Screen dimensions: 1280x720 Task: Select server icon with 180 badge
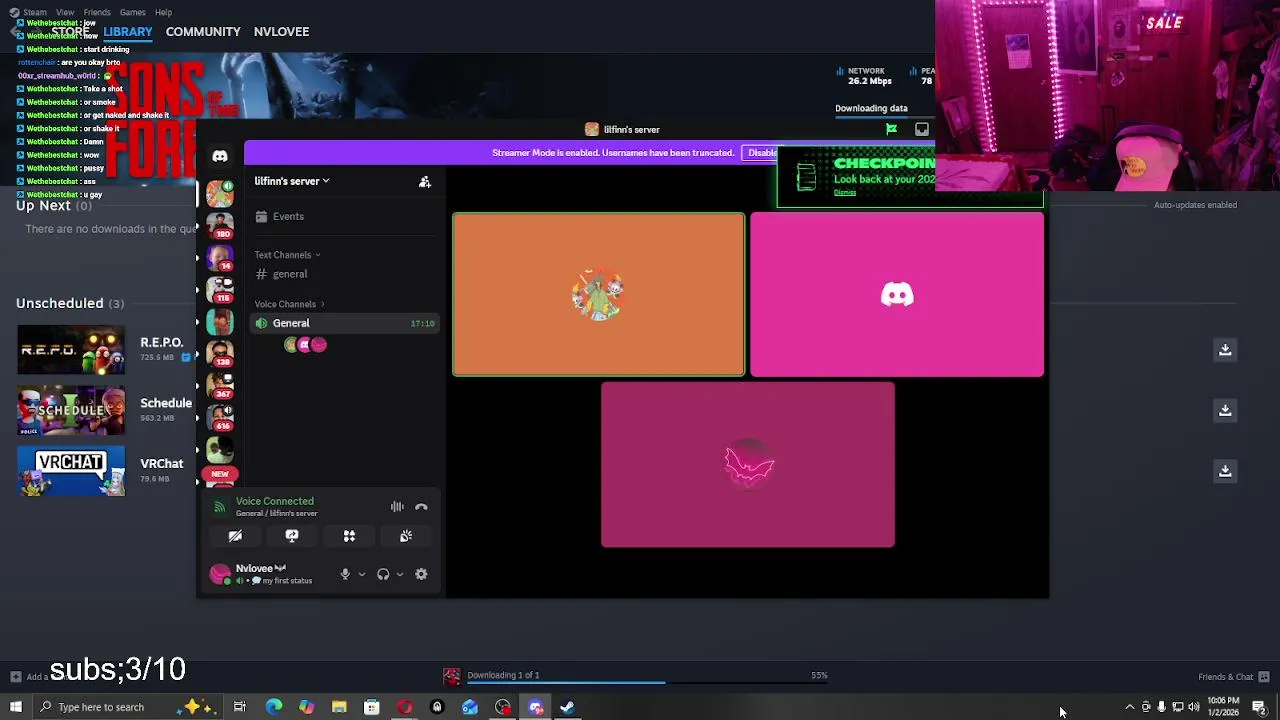tap(220, 224)
